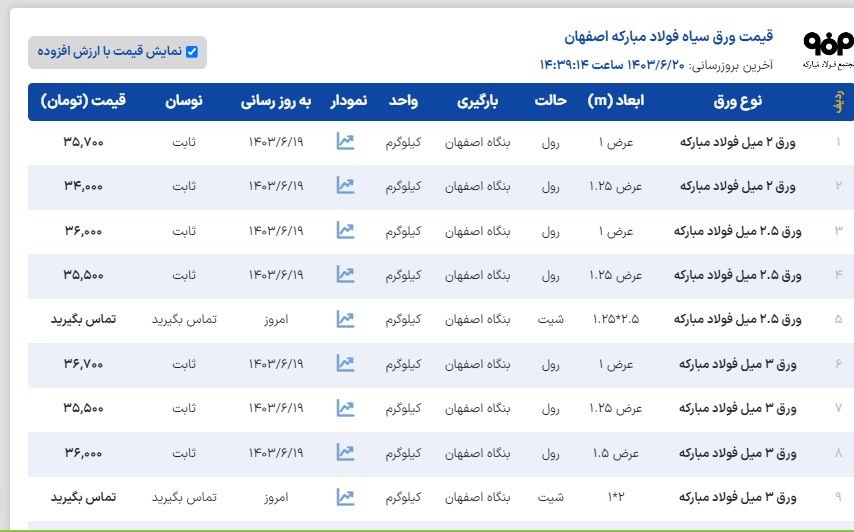This screenshot has height=532, width=854.
Task: Click the نوسان column header
Action: point(184,101)
